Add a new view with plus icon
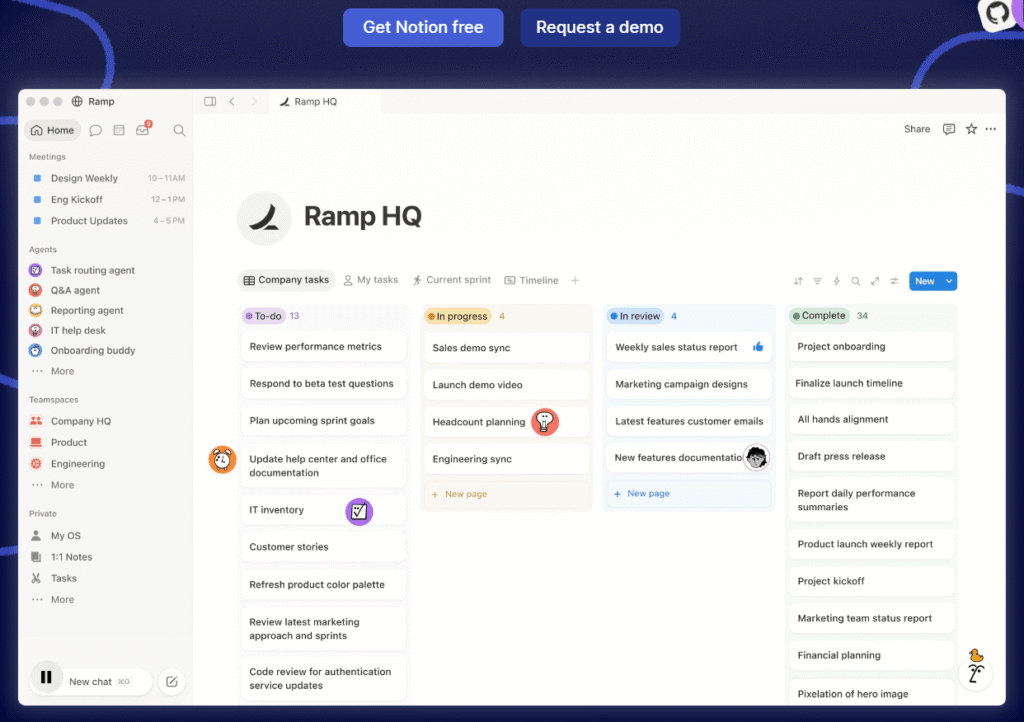Viewport: 1024px width, 722px height. (x=575, y=280)
